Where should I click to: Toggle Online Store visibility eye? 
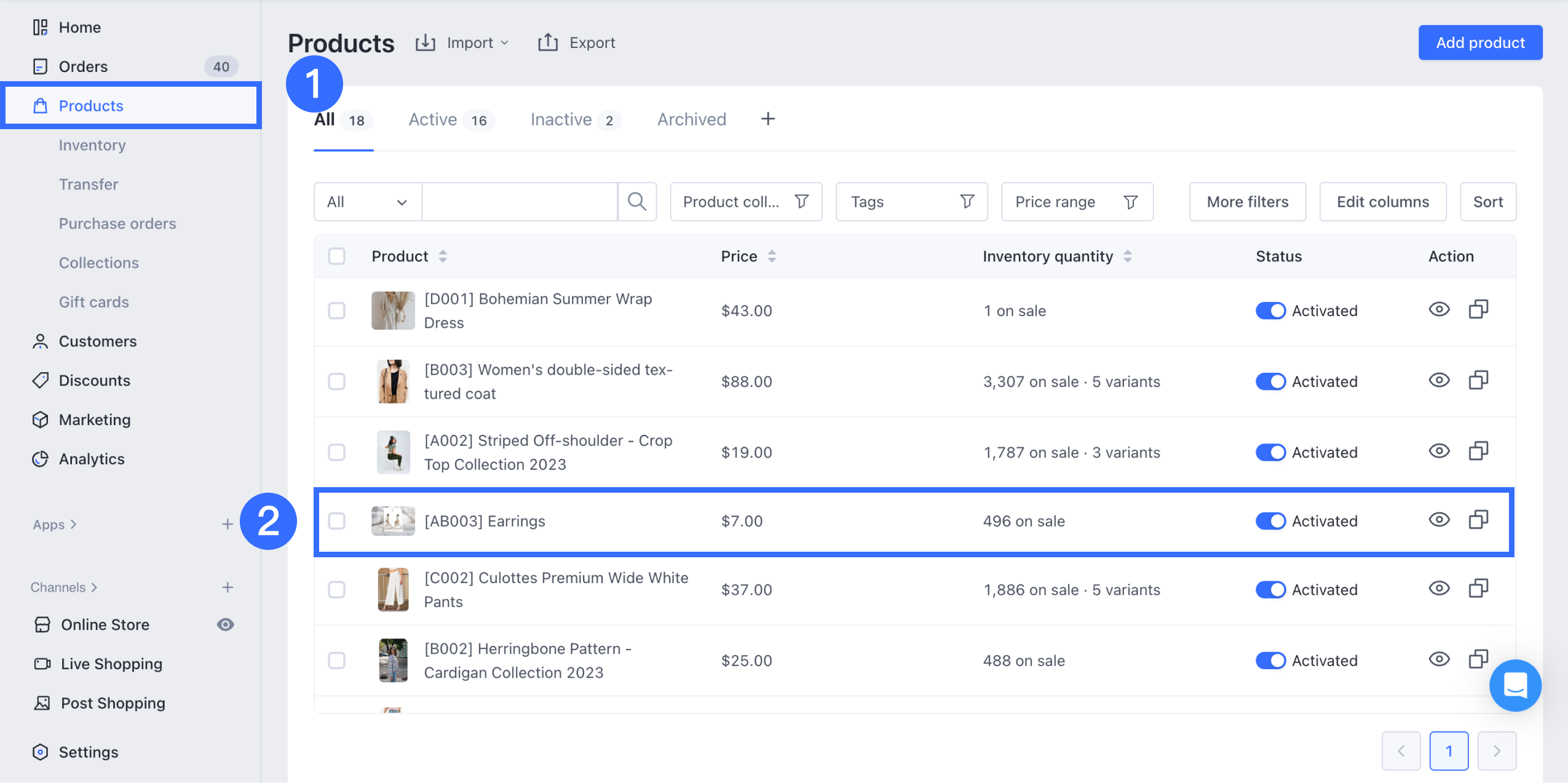(225, 625)
